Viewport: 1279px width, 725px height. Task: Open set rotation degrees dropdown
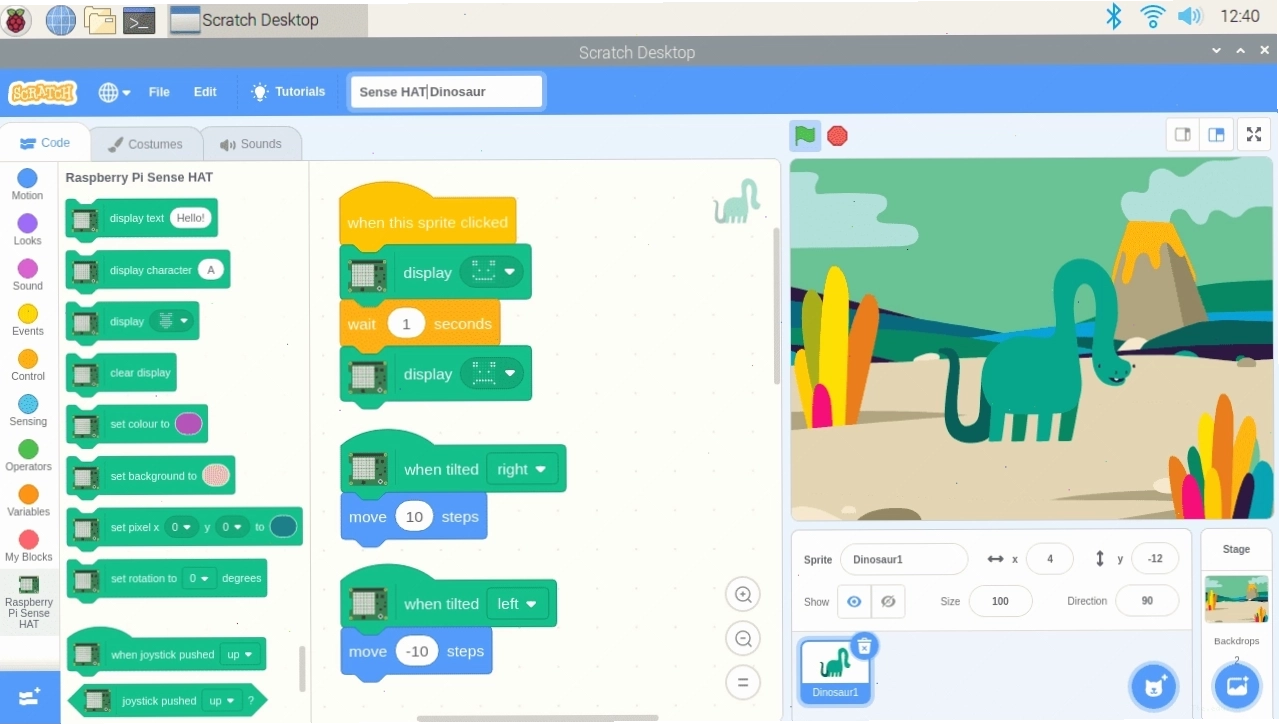click(200, 579)
